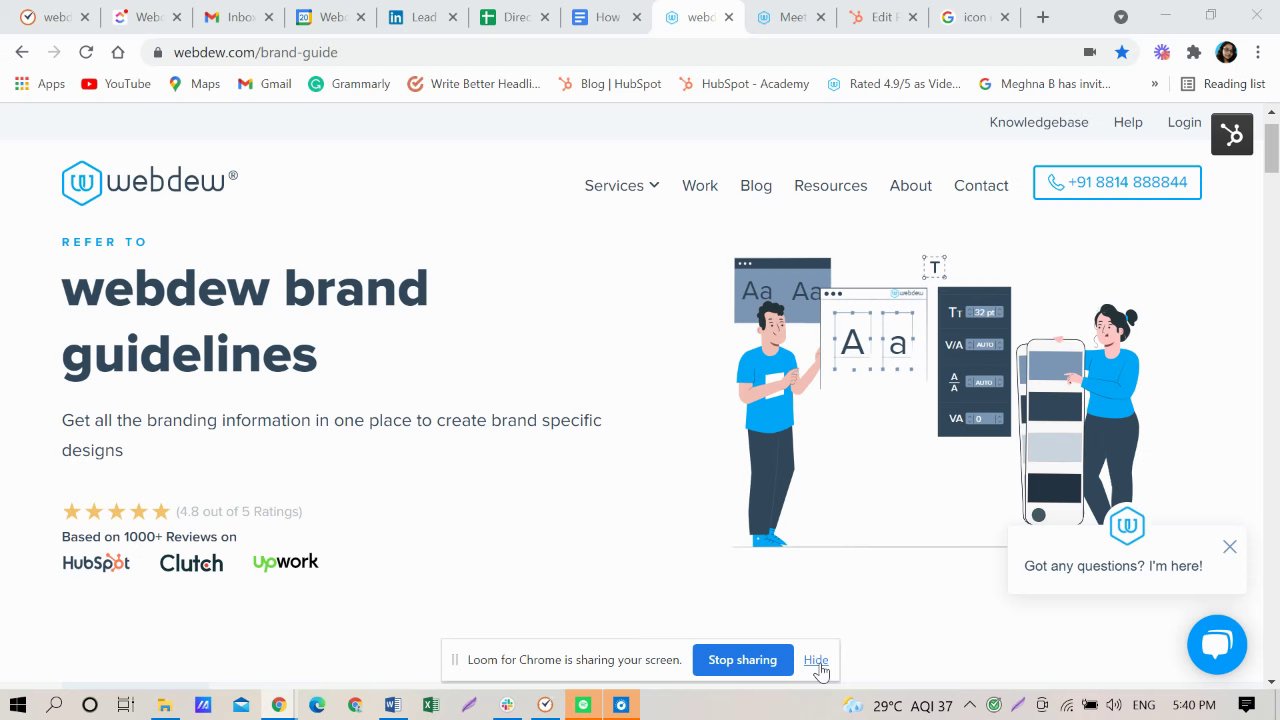The image size is (1280, 720).
Task: Switch to the Google Sheets Direc tab
Action: (x=515, y=17)
